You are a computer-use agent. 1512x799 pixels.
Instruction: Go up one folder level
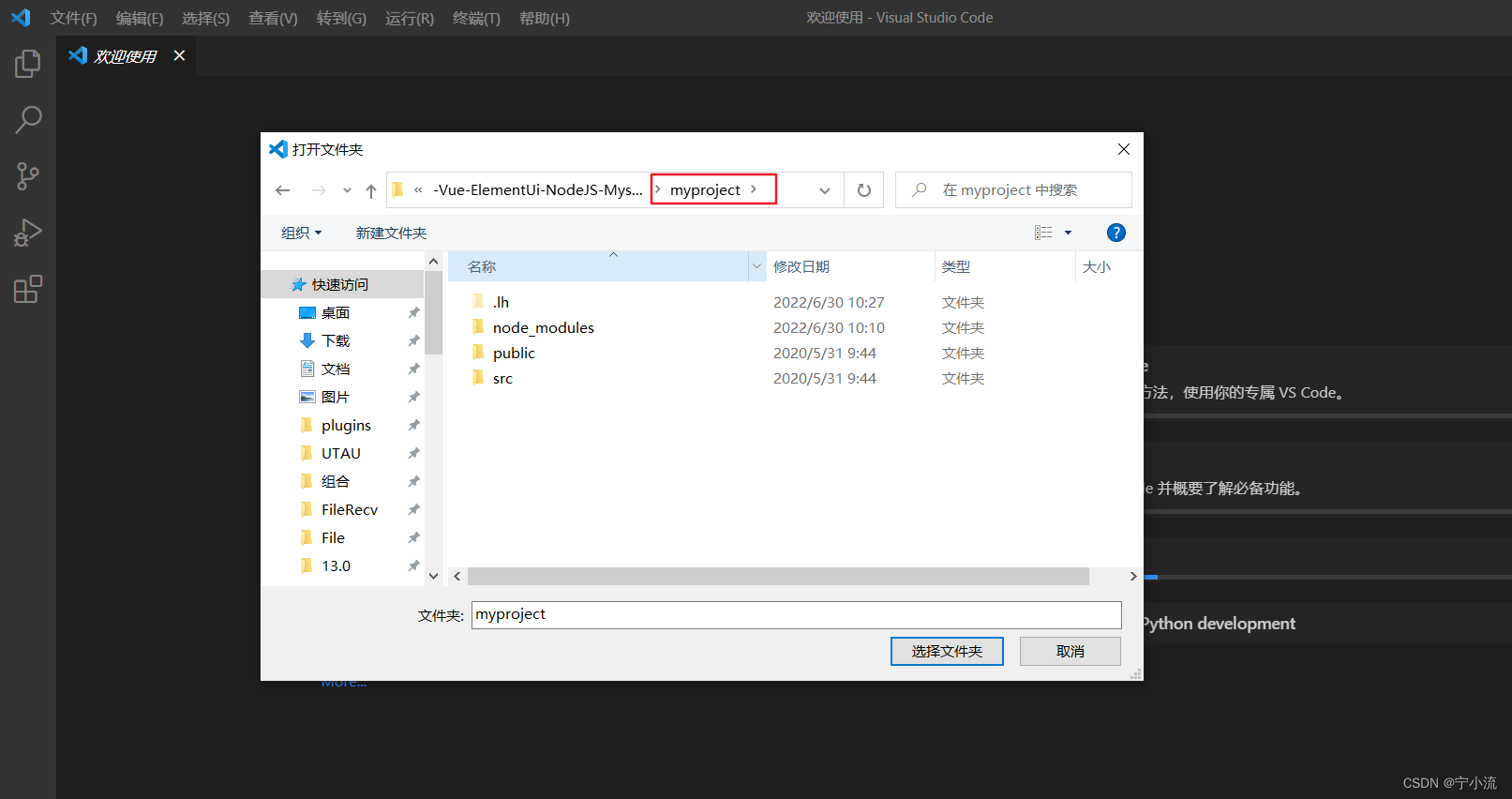(371, 190)
